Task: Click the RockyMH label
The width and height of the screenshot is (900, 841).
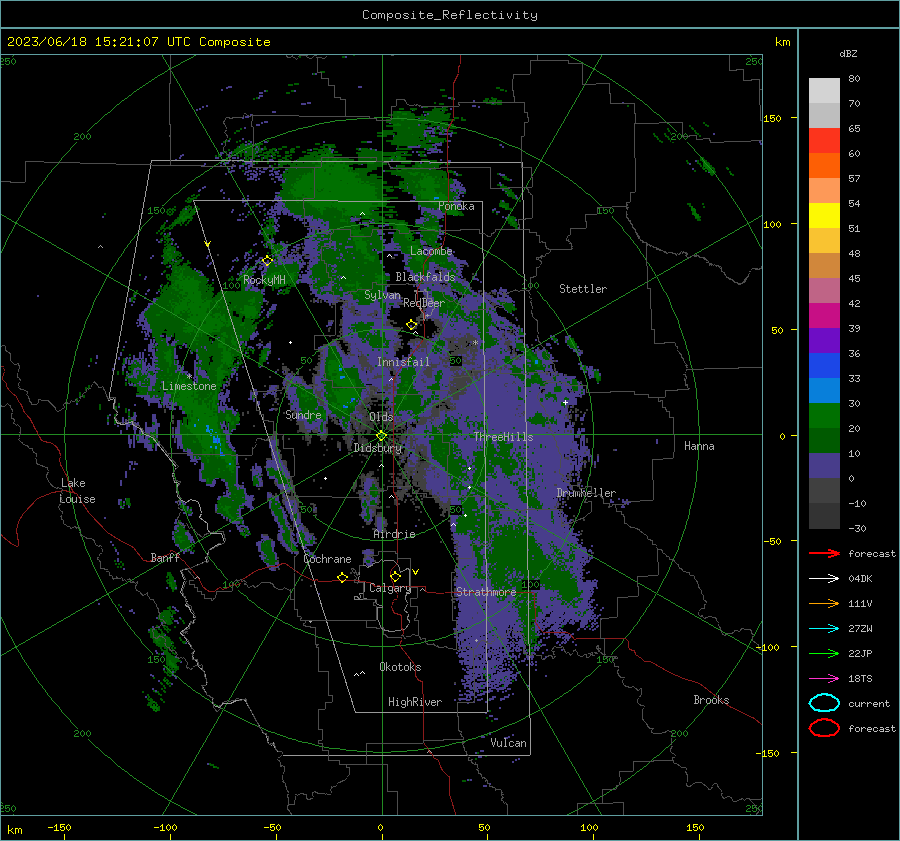Action: click(264, 280)
